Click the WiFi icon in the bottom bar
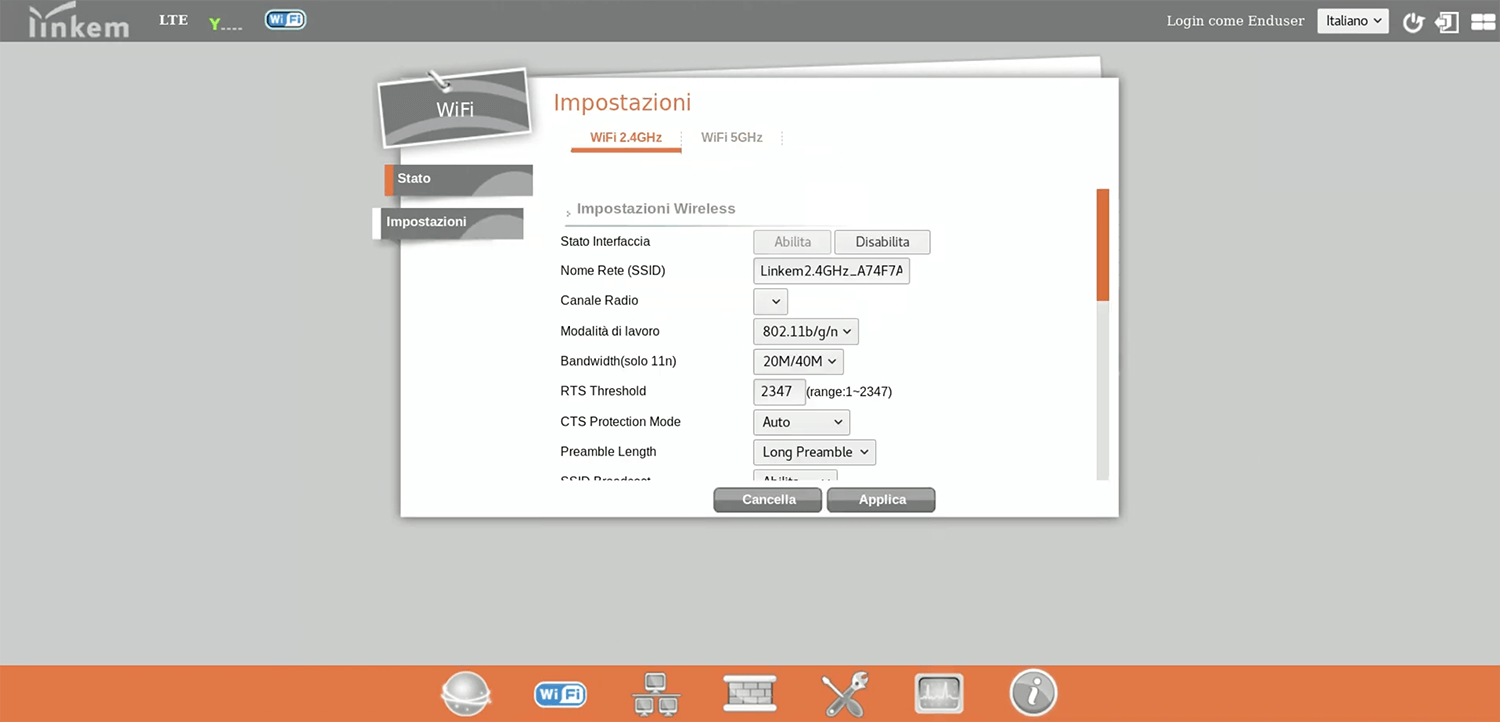This screenshot has height=722, width=1500. pyautogui.click(x=560, y=694)
